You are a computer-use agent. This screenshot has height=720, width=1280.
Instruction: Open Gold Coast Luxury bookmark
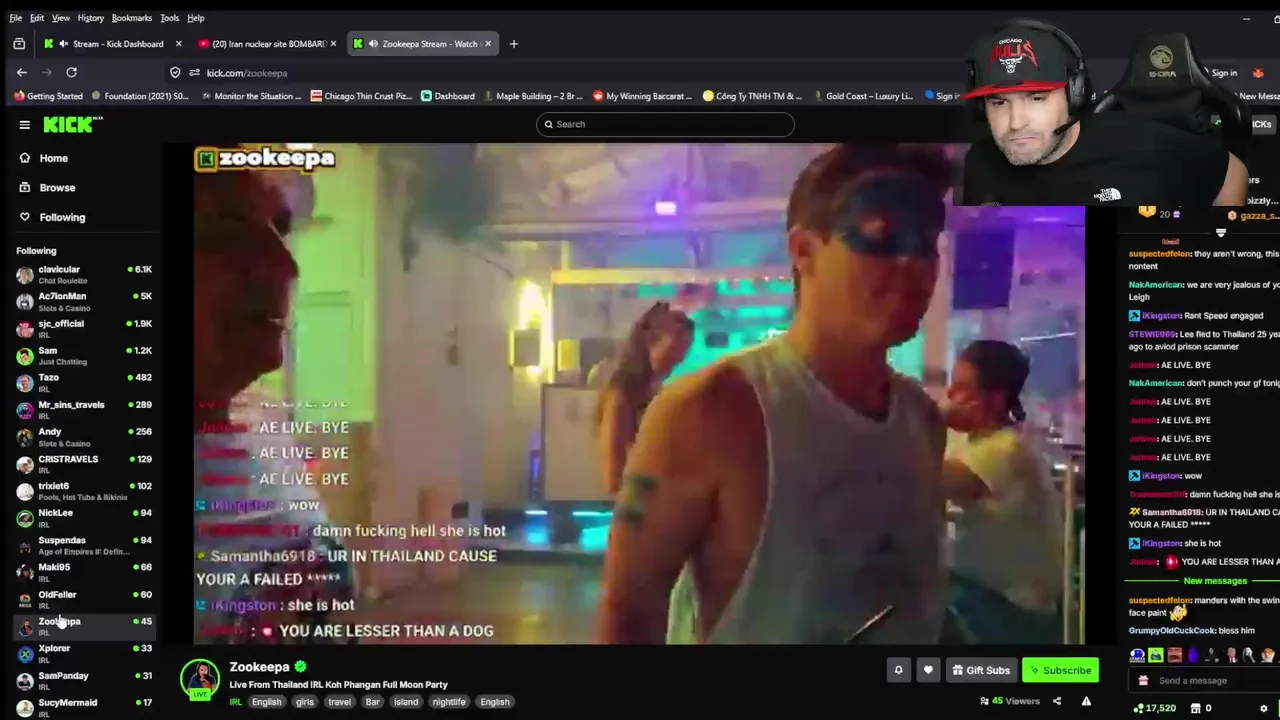tap(862, 96)
